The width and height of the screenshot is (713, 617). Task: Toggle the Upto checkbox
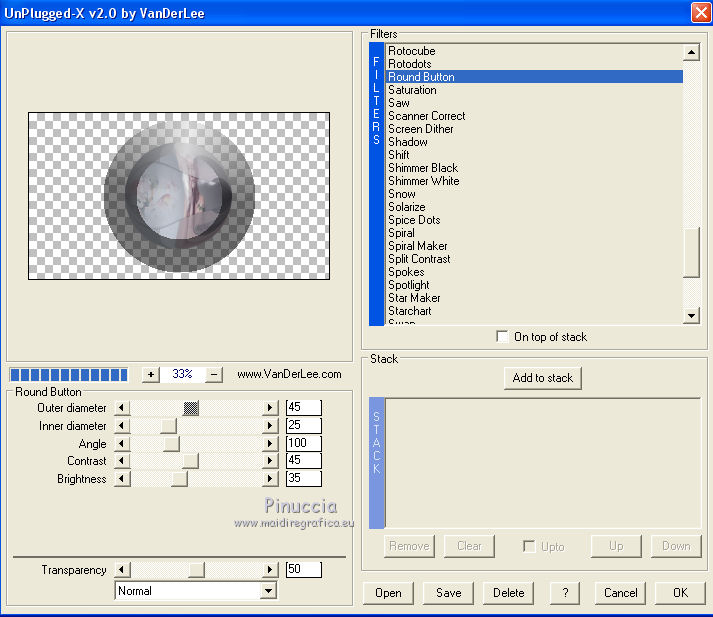coord(529,546)
